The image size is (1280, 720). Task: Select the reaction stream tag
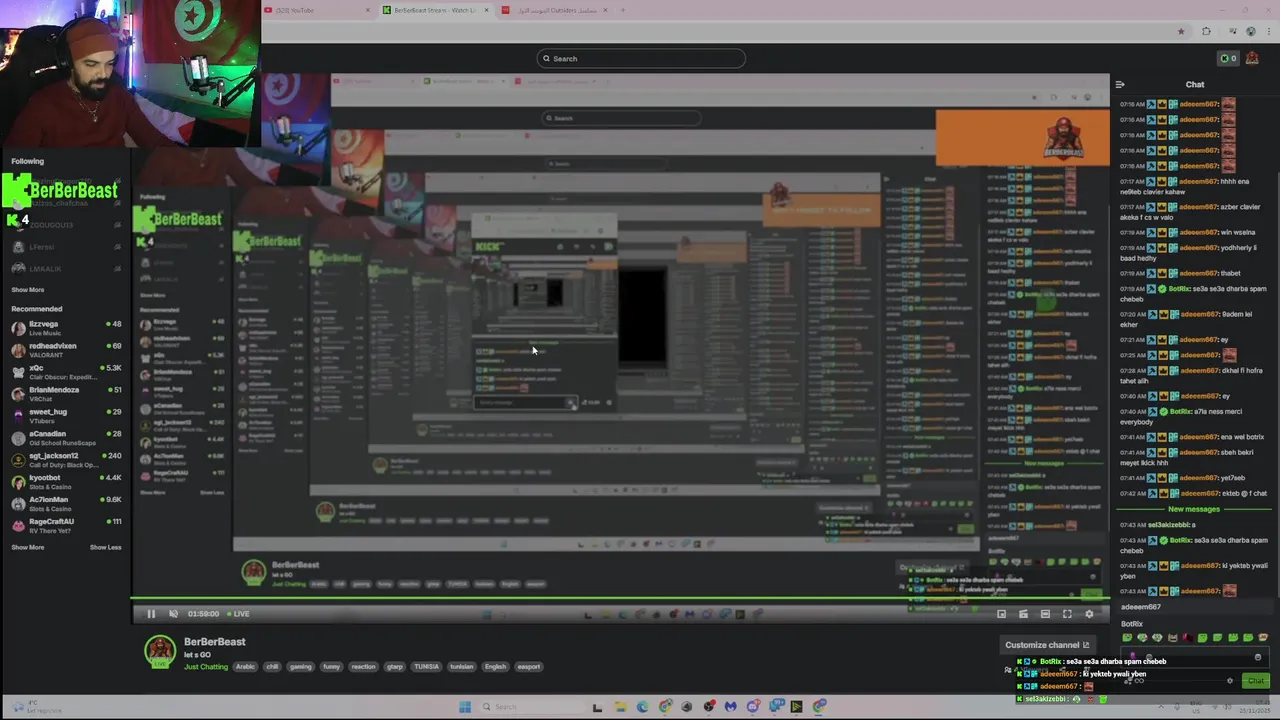[x=363, y=667]
